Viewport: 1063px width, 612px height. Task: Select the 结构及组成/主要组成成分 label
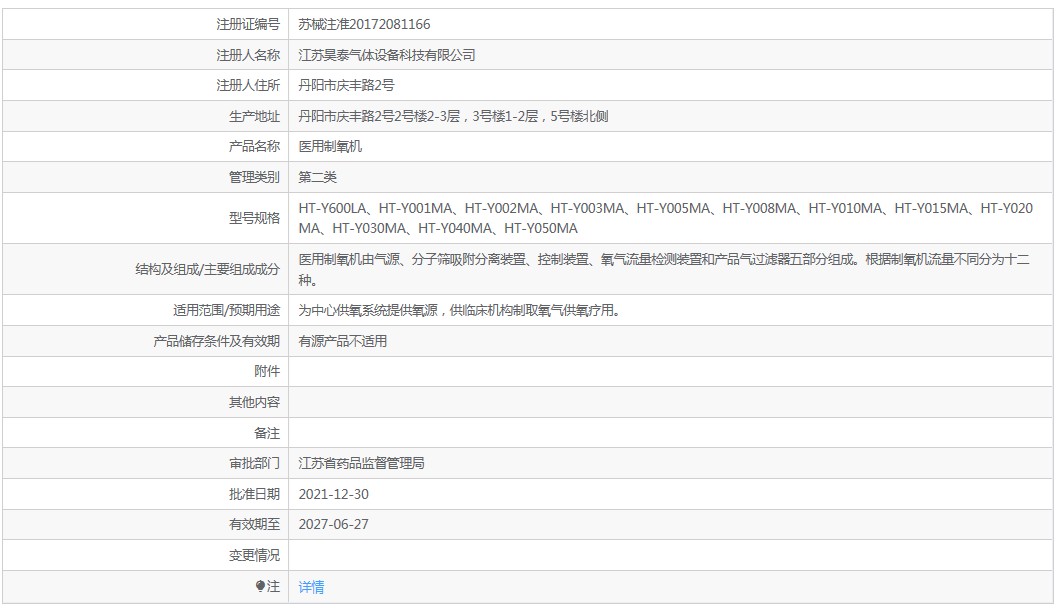207,269
